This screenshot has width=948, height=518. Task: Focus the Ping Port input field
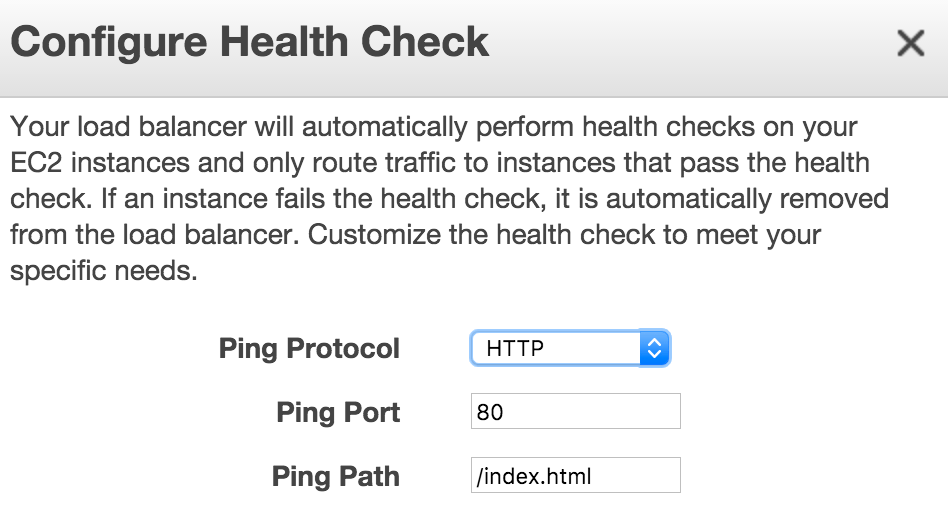(575, 411)
